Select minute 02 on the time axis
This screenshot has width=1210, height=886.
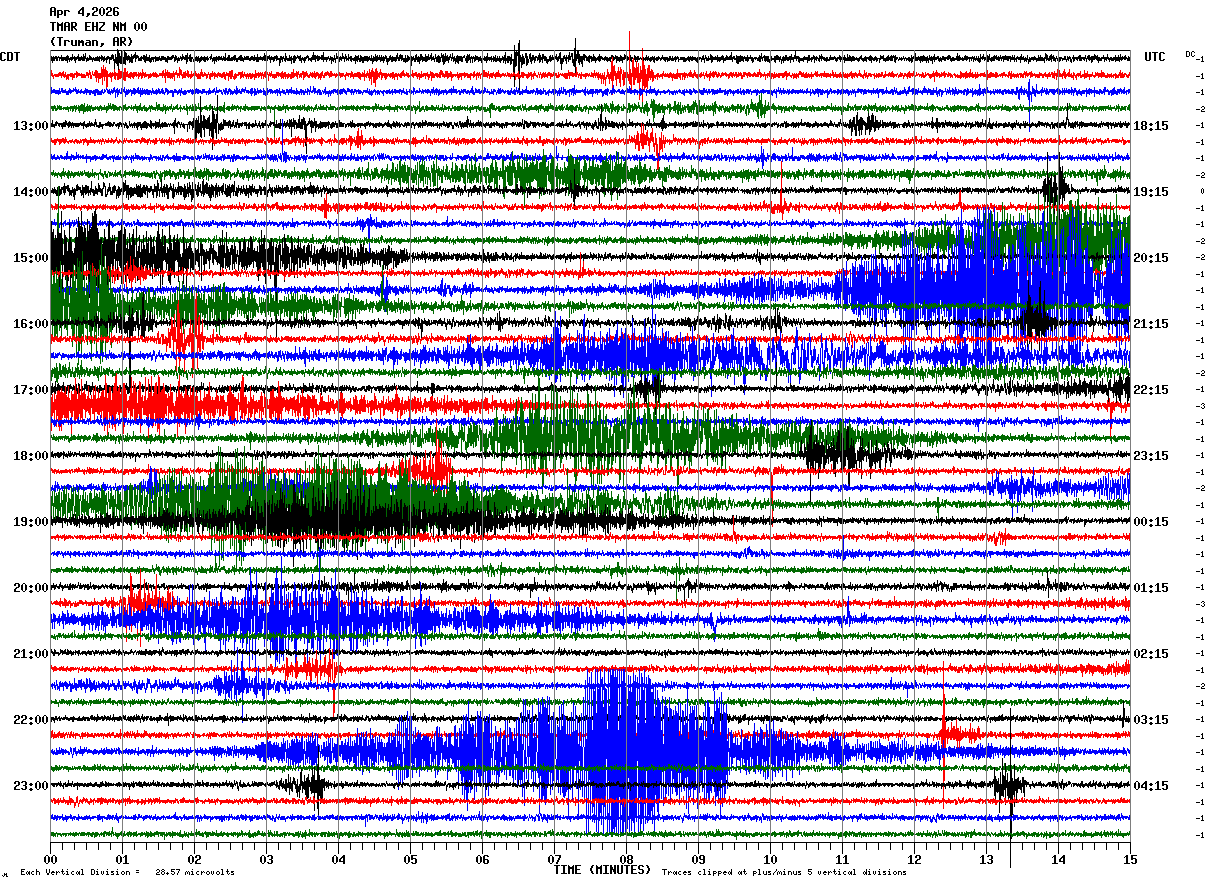click(x=194, y=859)
